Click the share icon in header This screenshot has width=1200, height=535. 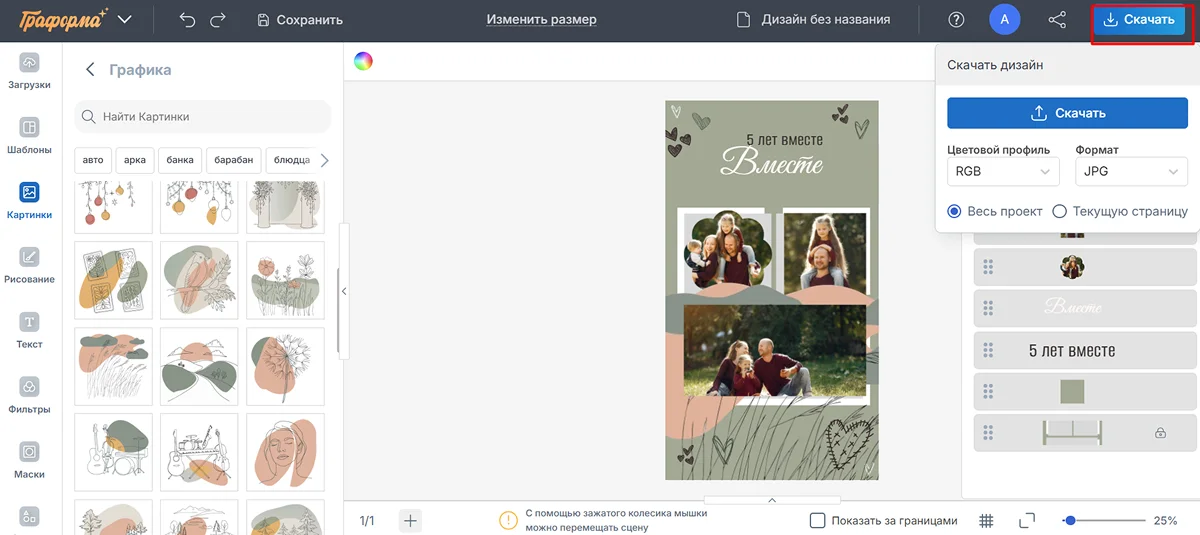tap(1057, 20)
